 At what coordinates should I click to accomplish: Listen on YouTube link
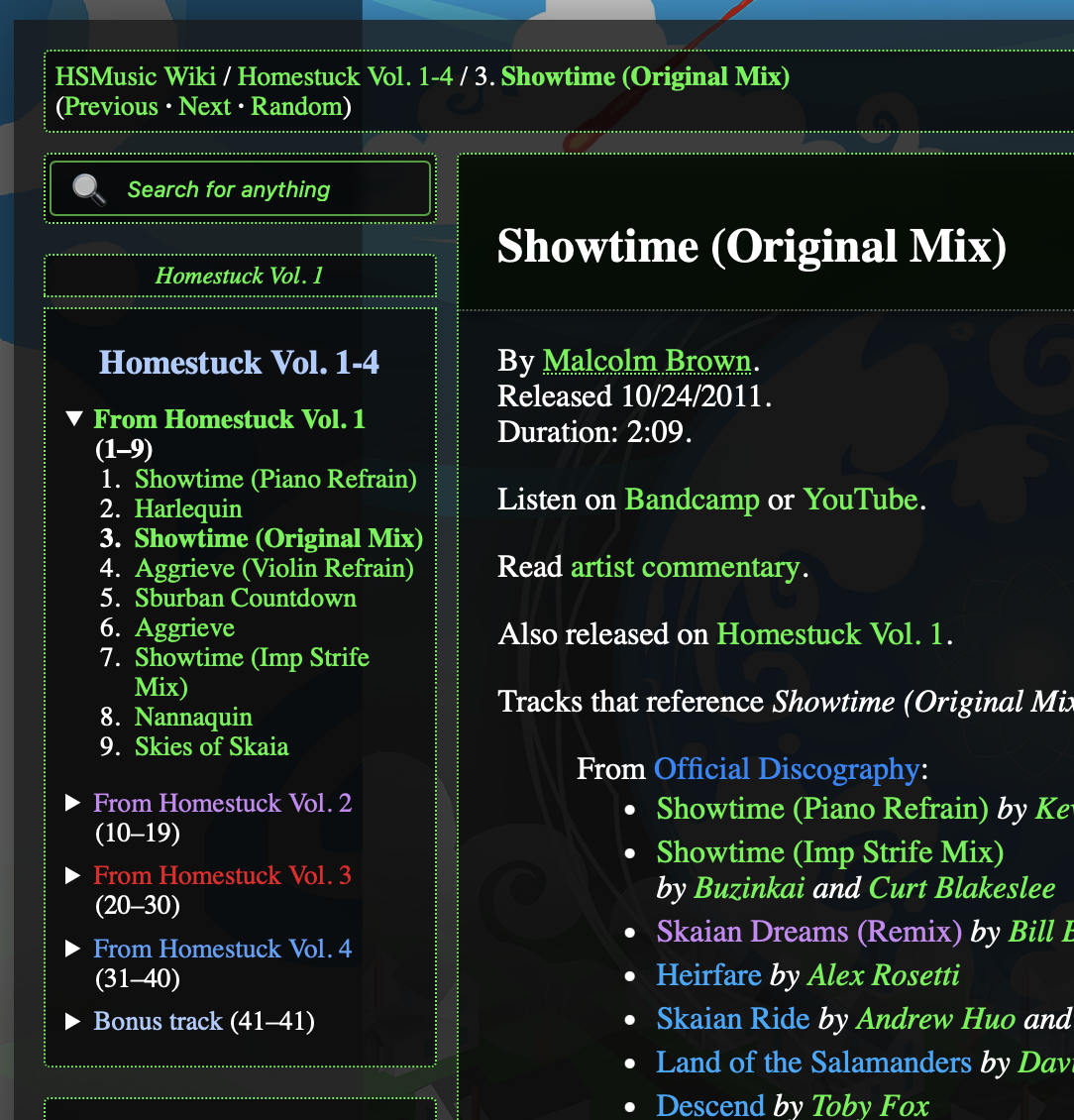tap(860, 500)
